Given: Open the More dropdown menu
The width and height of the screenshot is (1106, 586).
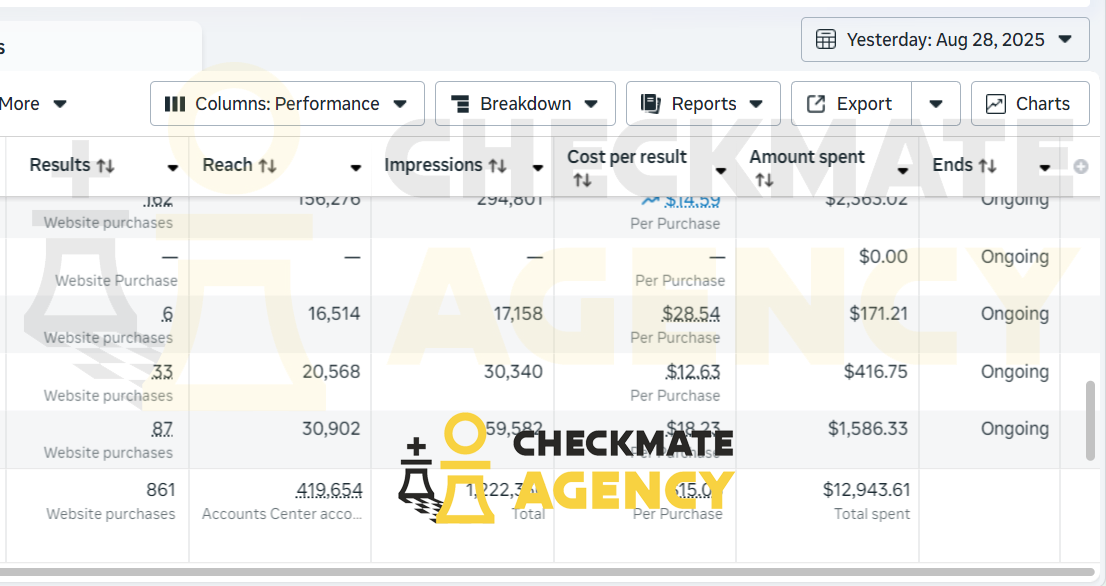Looking at the screenshot, I should [32, 104].
